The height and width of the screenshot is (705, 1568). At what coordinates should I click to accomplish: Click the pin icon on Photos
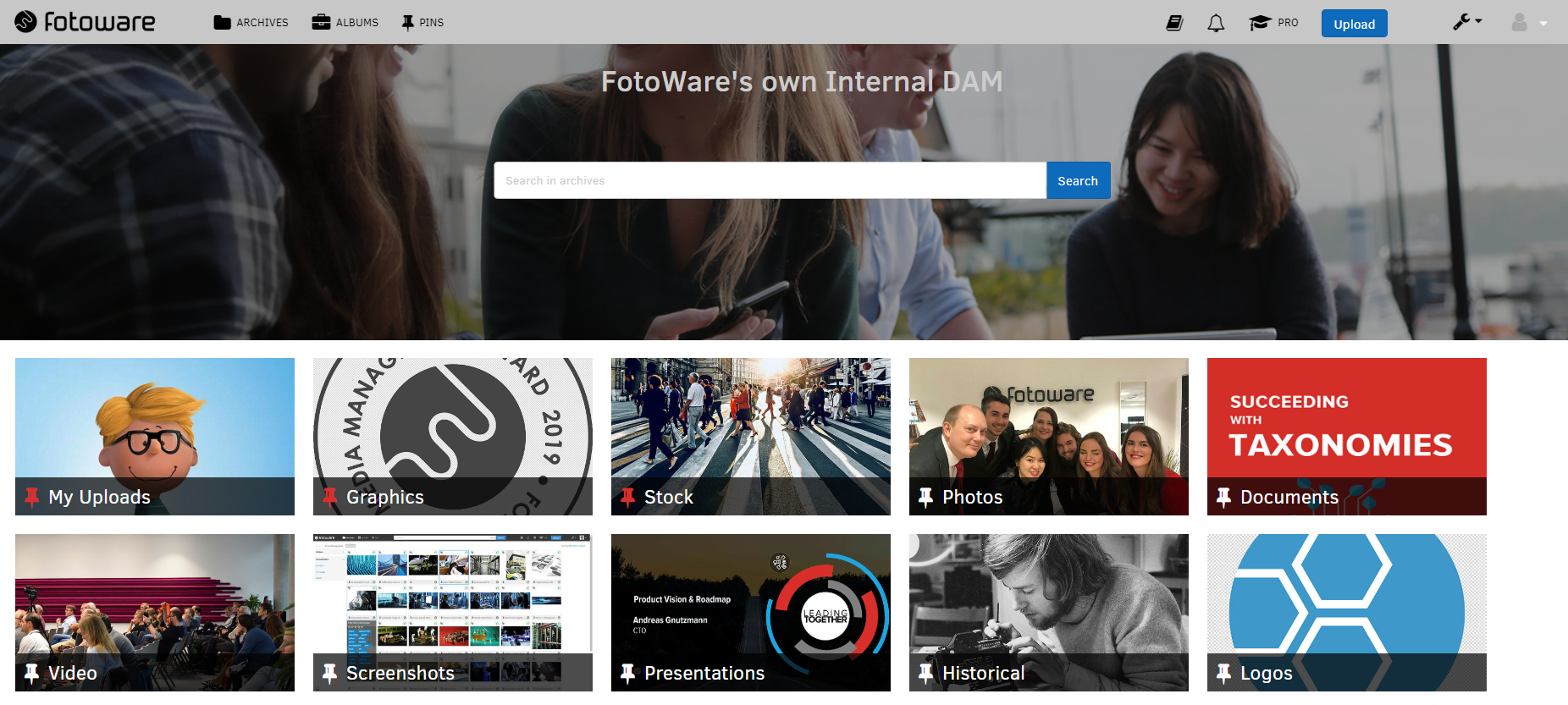926,498
